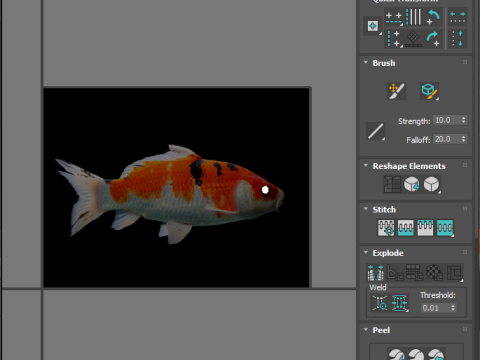Click the Peel Mode icon
The width and height of the screenshot is (480, 360).
pos(416,354)
